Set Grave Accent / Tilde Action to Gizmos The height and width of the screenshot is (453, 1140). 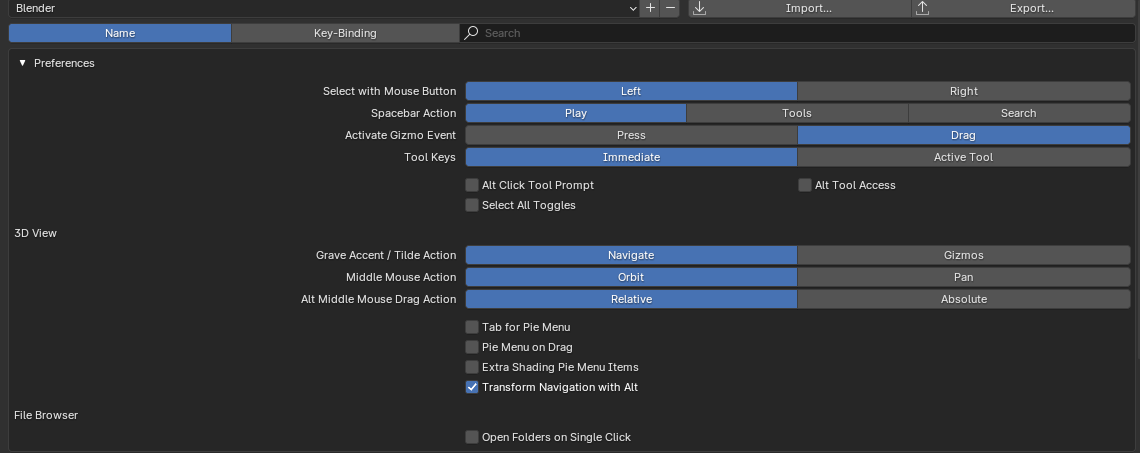click(x=963, y=254)
